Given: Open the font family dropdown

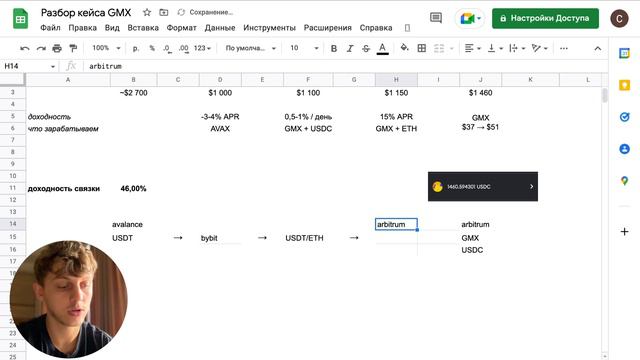Looking at the screenshot, I should (x=251, y=48).
